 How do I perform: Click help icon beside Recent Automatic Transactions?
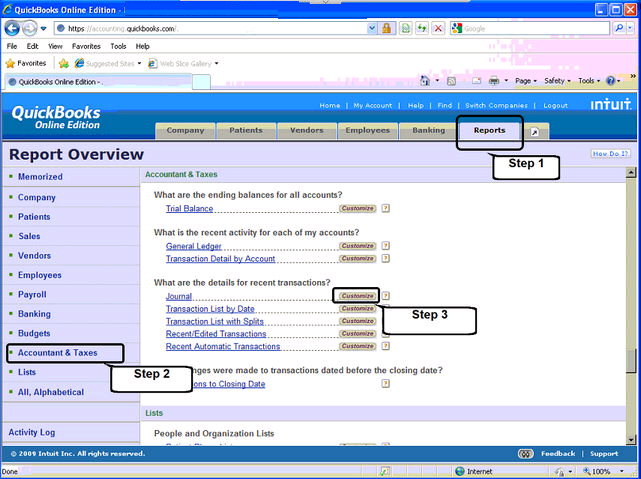click(x=385, y=346)
